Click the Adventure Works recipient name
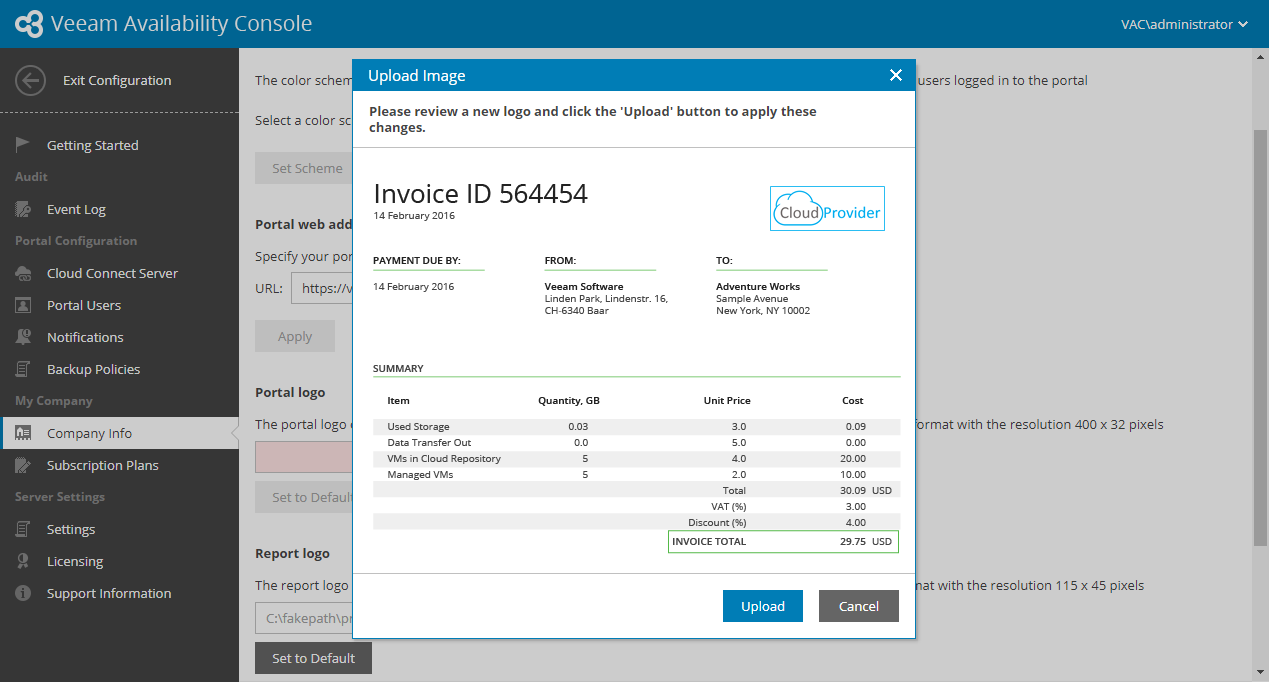Image resolution: width=1269 pixels, height=682 pixels. coord(758,287)
